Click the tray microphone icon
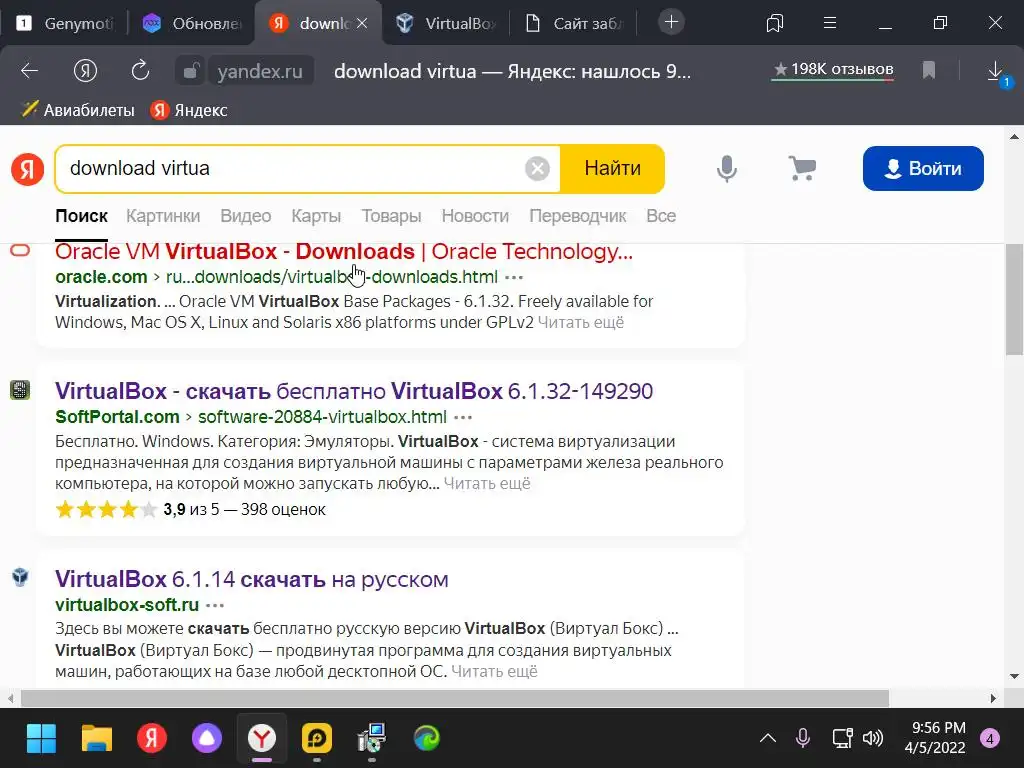This screenshot has height=768, width=1024. coord(803,739)
